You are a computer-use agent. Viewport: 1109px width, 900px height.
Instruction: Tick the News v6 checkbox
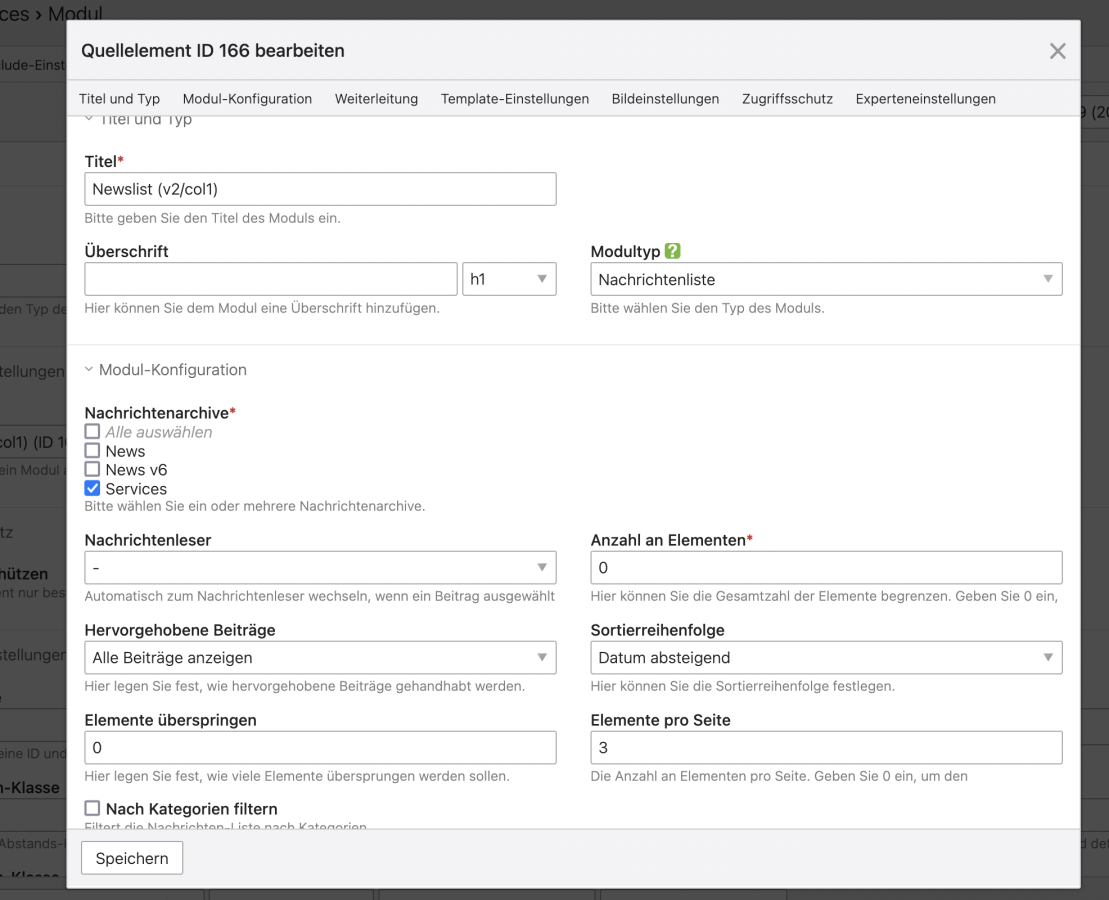(x=93, y=470)
